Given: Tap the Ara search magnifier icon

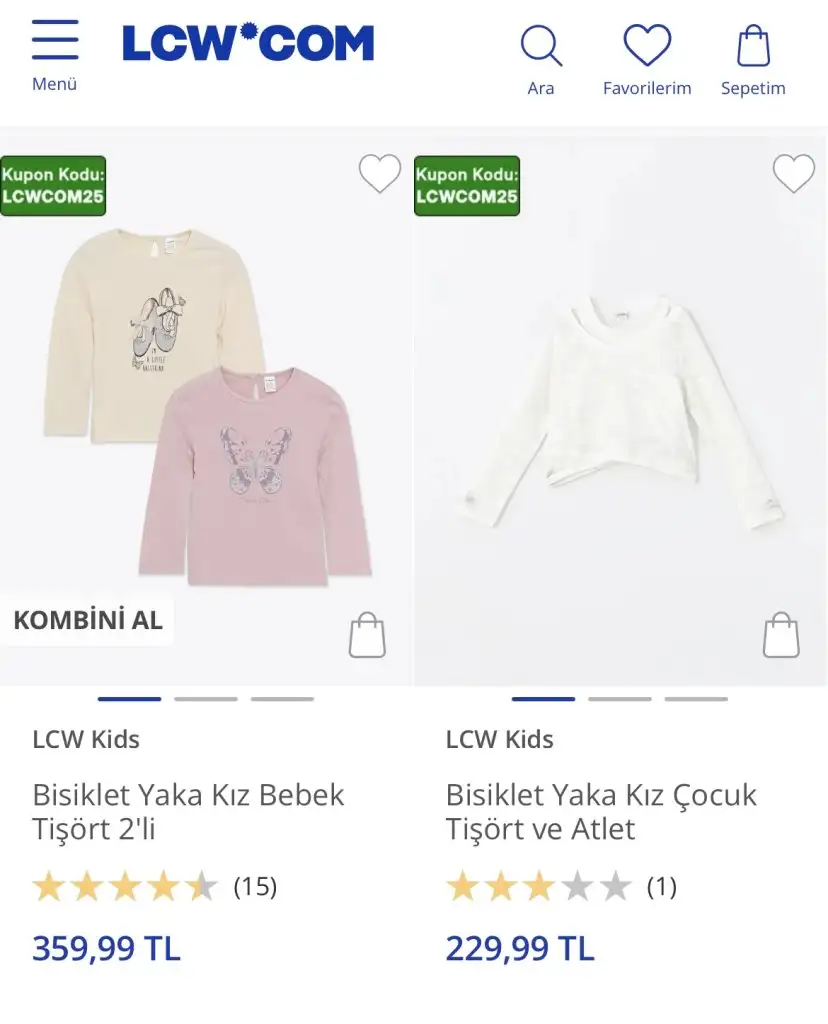Looking at the screenshot, I should point(541,46).
